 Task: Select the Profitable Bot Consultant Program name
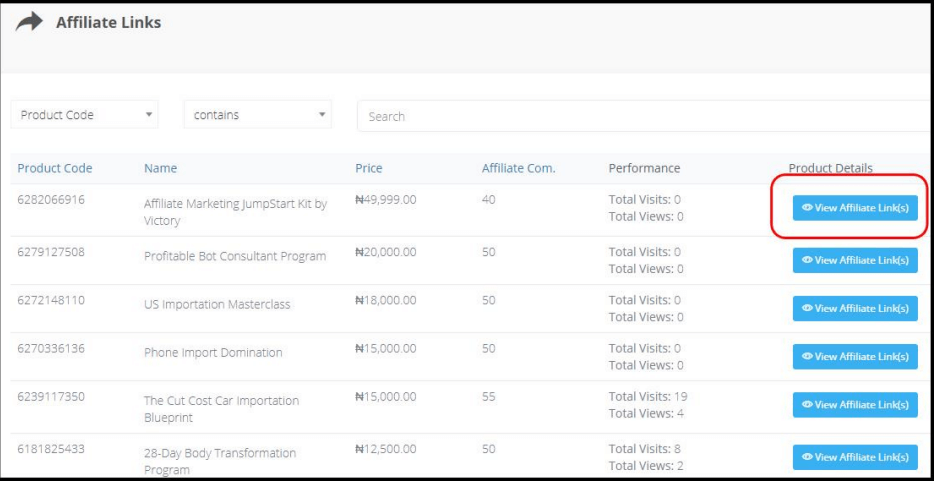[x=235, y=256]
